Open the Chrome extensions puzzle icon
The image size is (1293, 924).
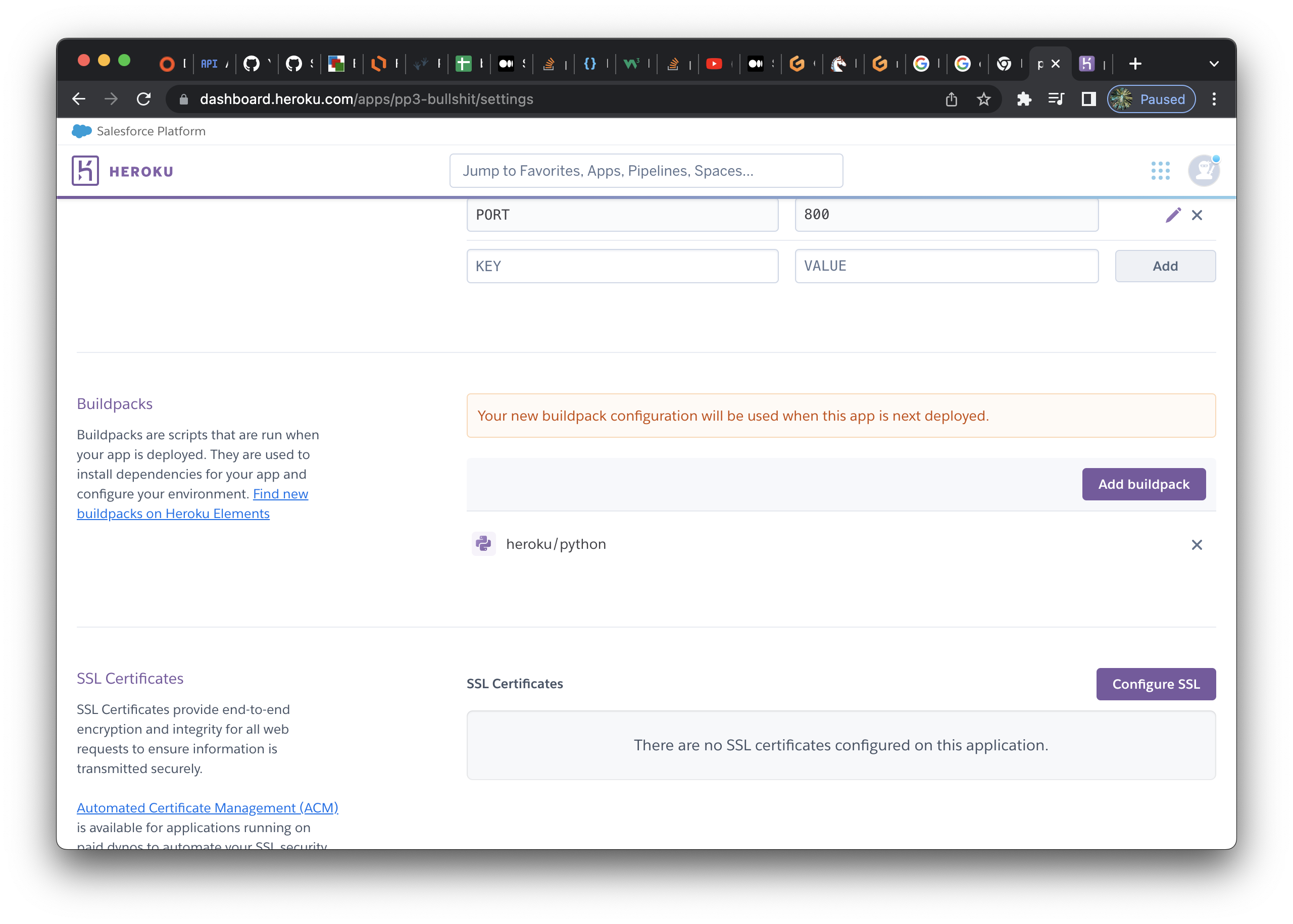coord(1024,99)
